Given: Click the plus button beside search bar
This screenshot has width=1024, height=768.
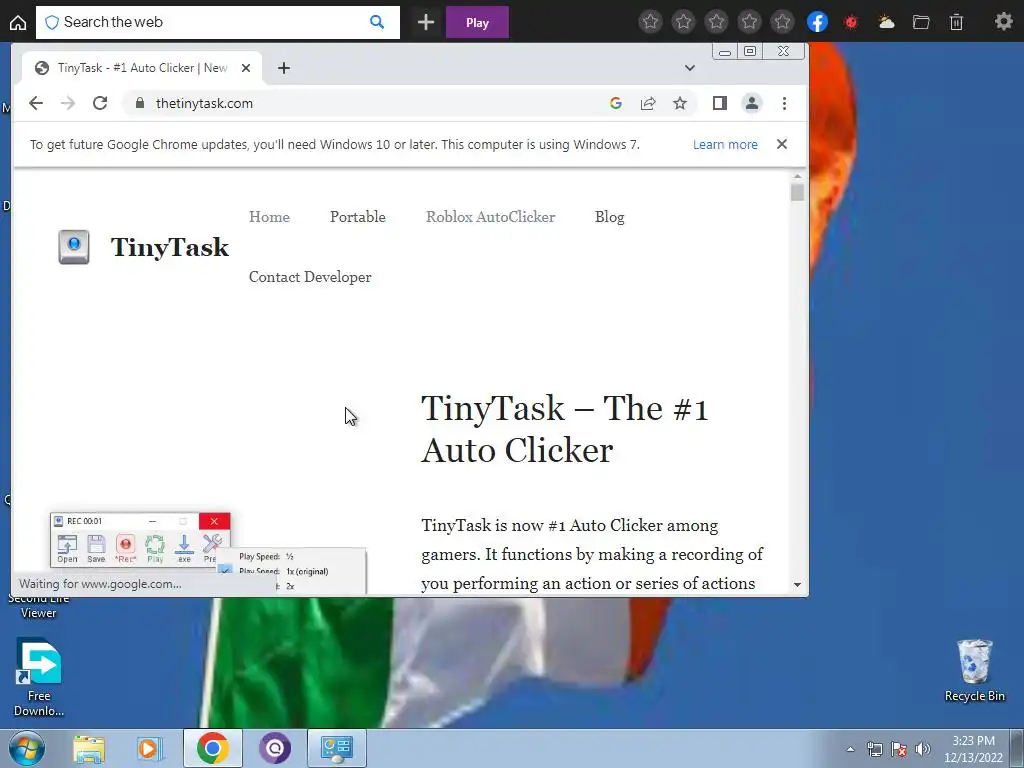Looking at the screenshot, I should pyautogui.click(x=426, y=22).
